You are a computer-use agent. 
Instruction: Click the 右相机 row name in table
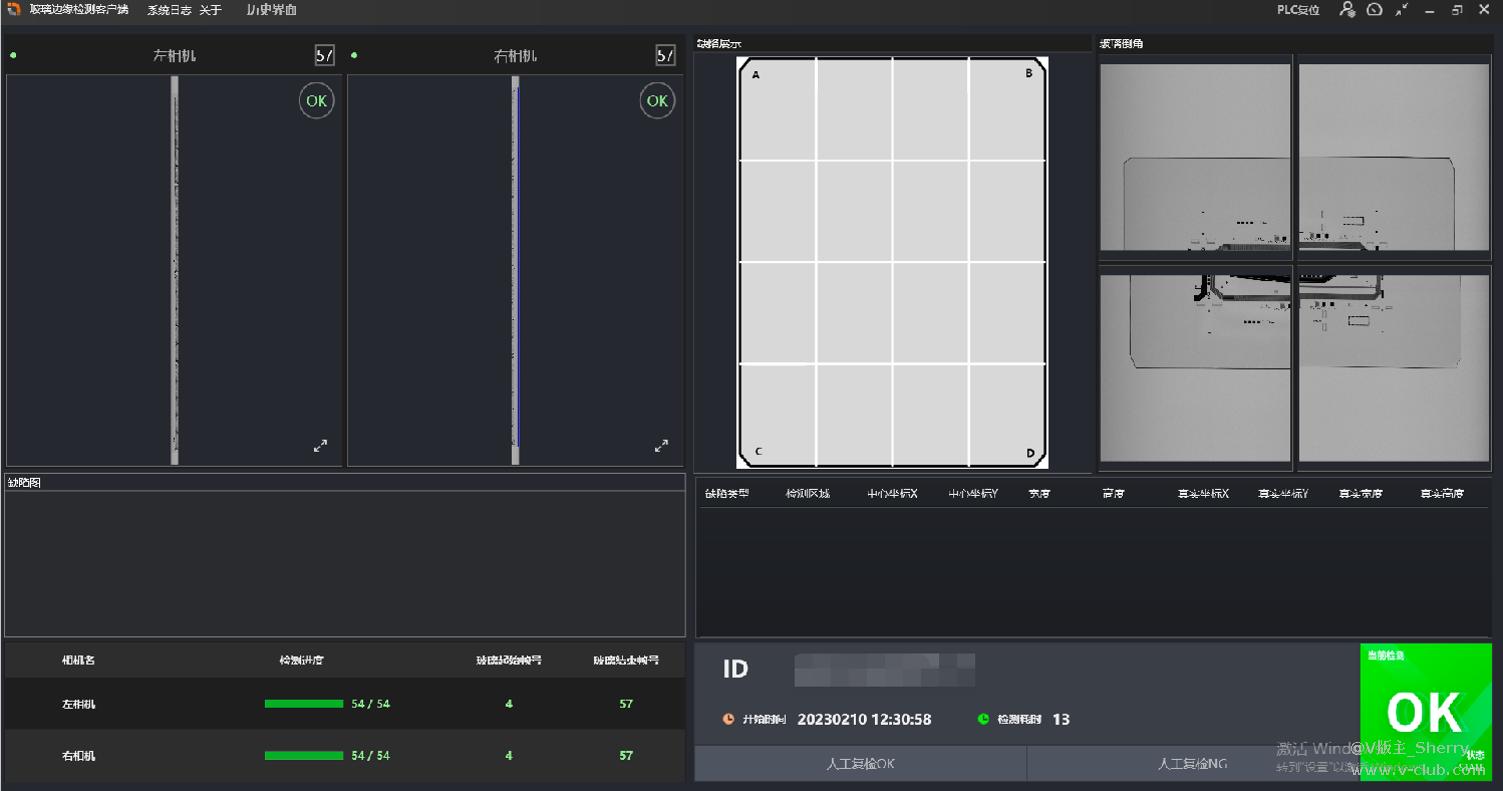tap(79, 756)
